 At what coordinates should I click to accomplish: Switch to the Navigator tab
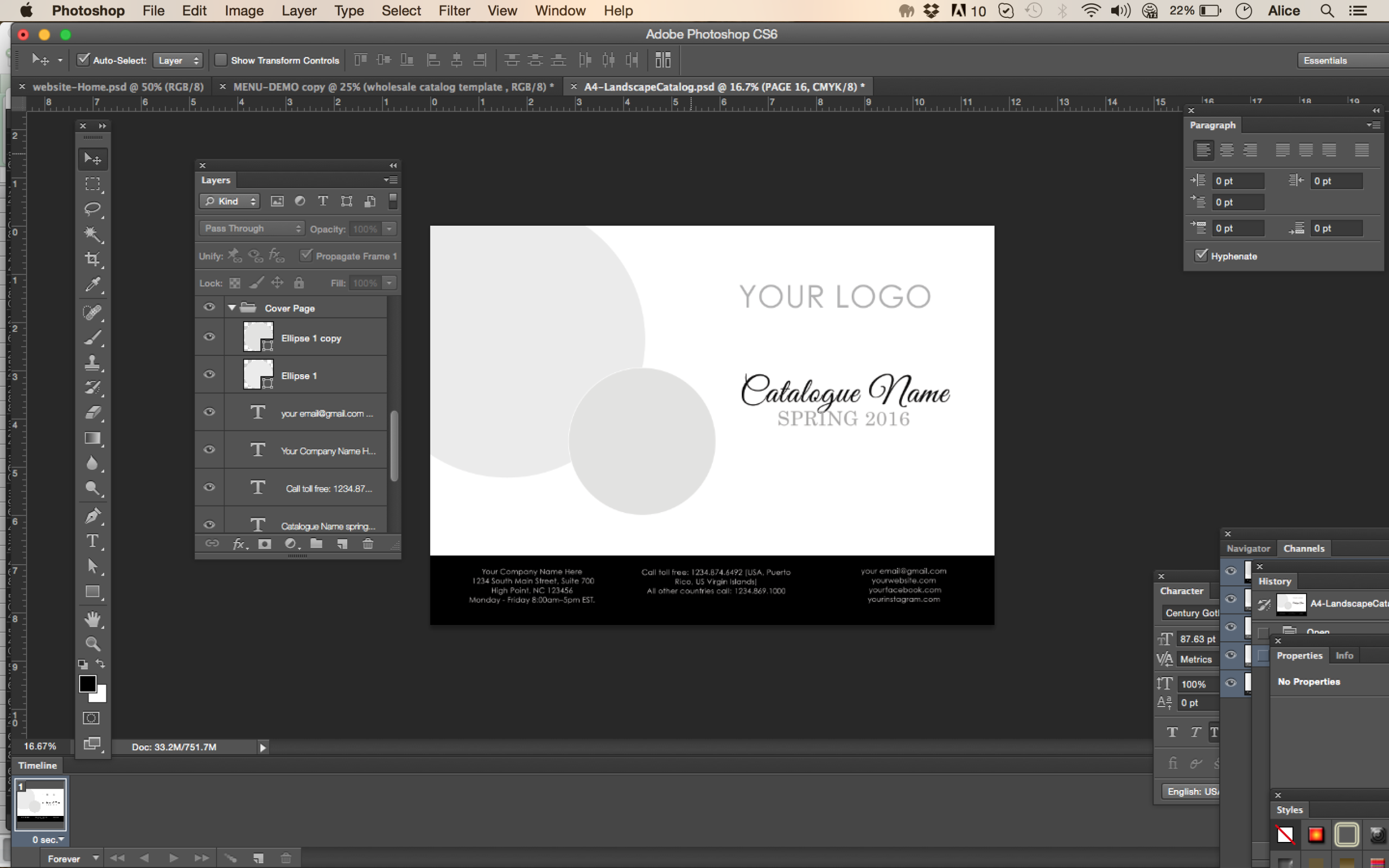click(1248, 548)
